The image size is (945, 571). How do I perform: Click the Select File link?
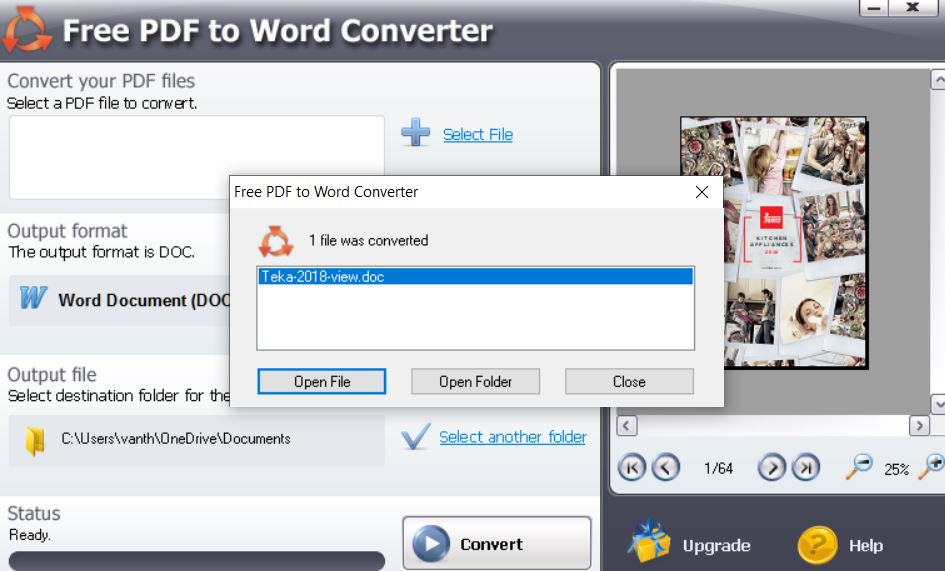click(x=478, y=134)
